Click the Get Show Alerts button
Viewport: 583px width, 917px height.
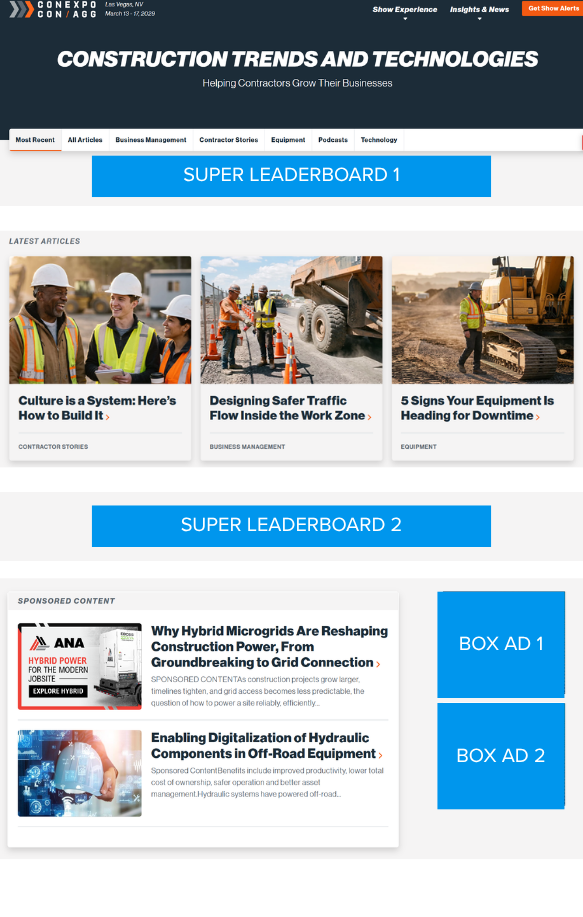553,8
